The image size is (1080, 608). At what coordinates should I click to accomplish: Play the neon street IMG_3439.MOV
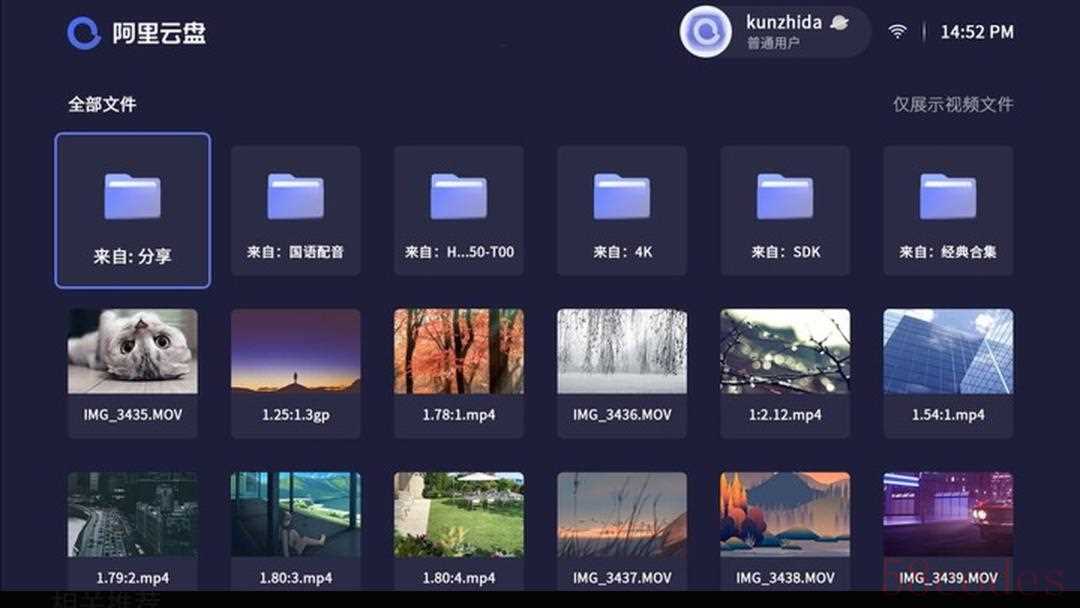(x=948, y=514)
